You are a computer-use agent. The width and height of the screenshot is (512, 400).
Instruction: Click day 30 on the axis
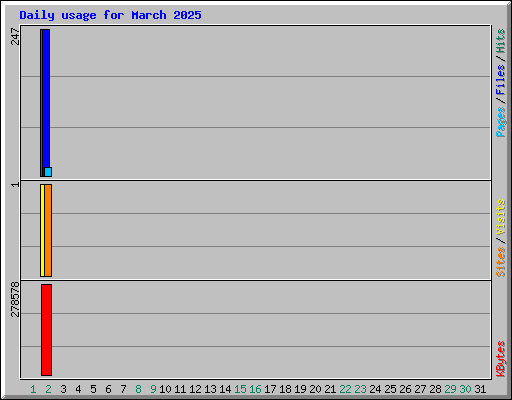click(x=465, y=389)
